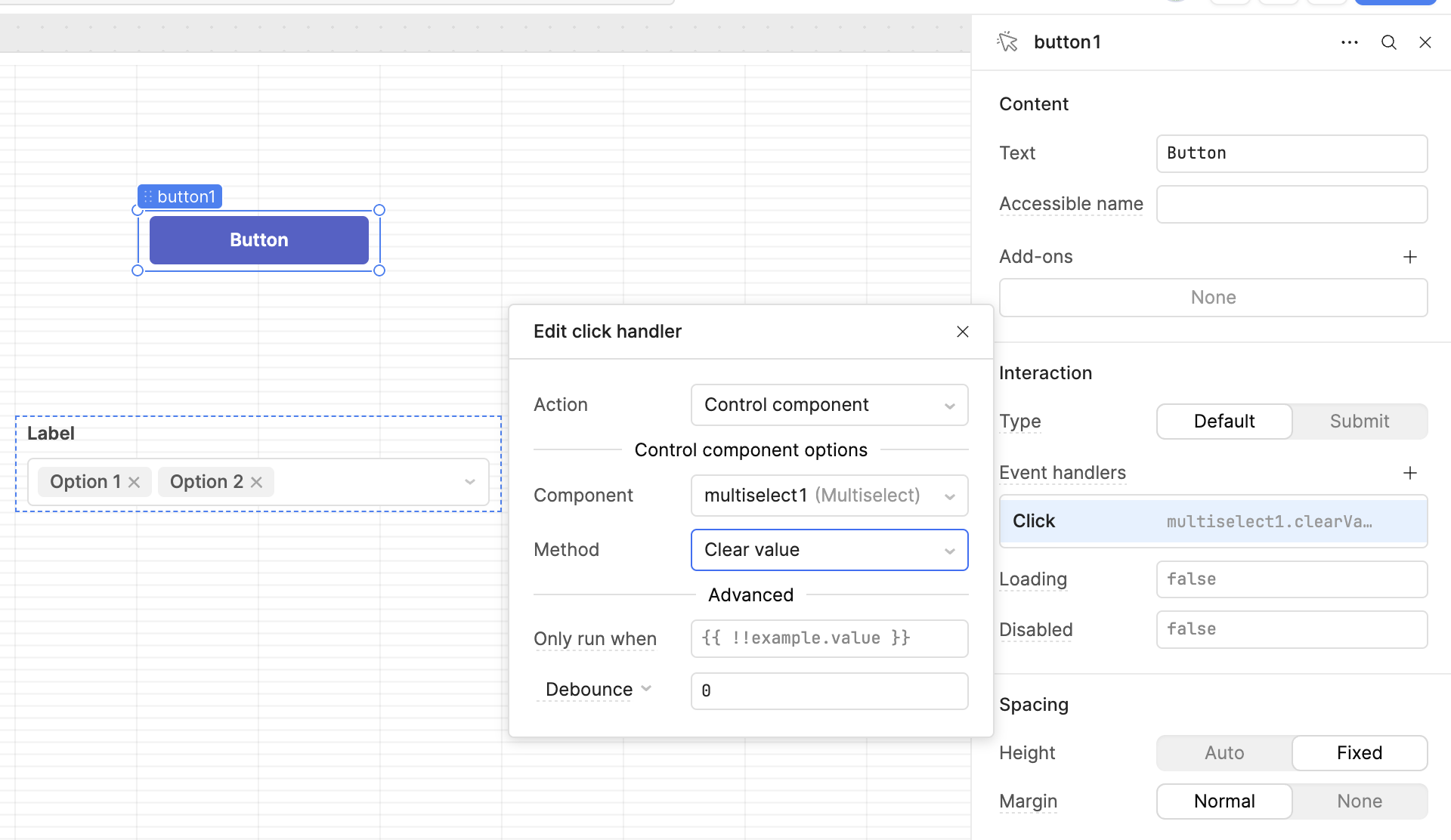Open the Action dropdown

829,405
